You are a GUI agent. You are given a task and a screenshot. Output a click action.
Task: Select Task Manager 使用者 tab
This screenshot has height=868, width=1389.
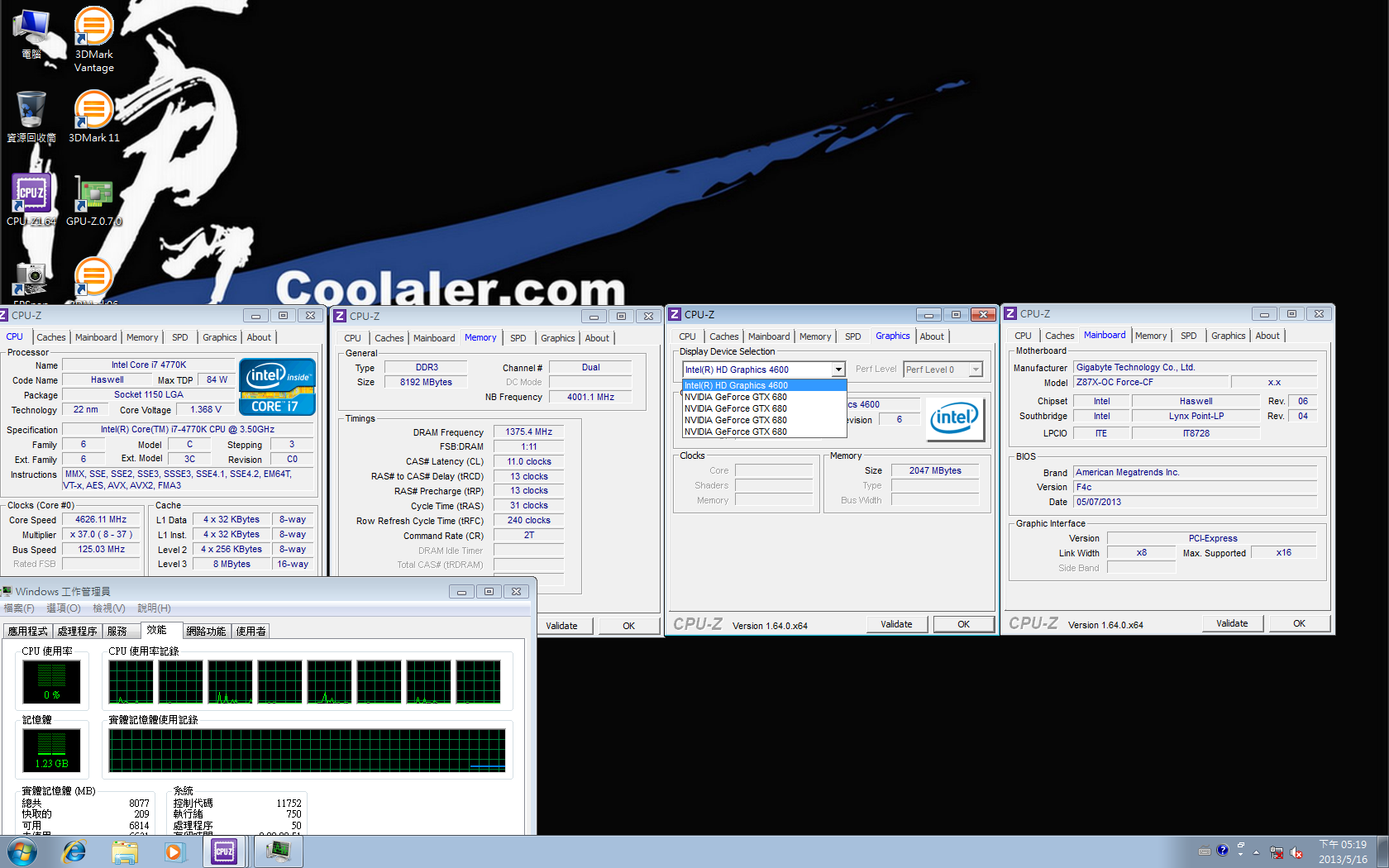[x=251, y=631]
